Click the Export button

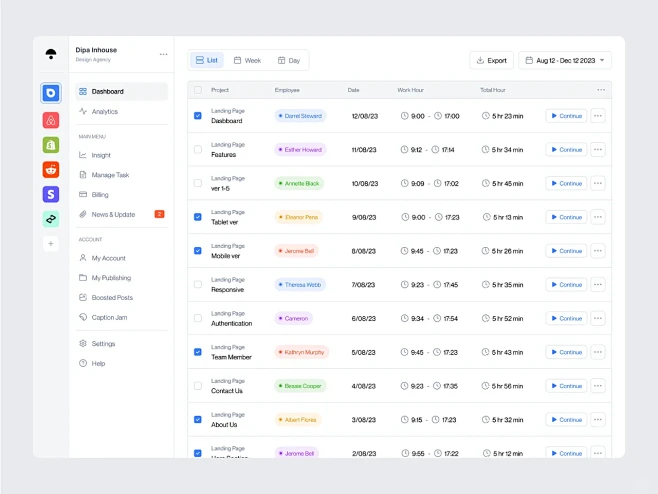tap(491, 60)
